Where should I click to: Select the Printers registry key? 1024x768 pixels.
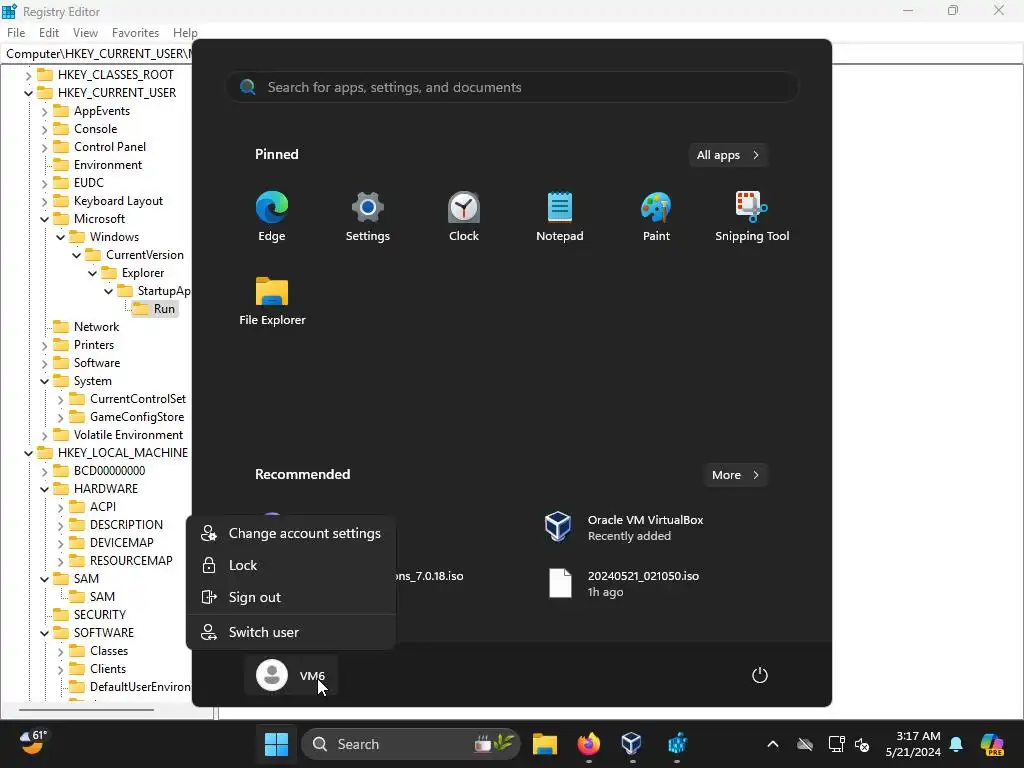pos(93,345)
